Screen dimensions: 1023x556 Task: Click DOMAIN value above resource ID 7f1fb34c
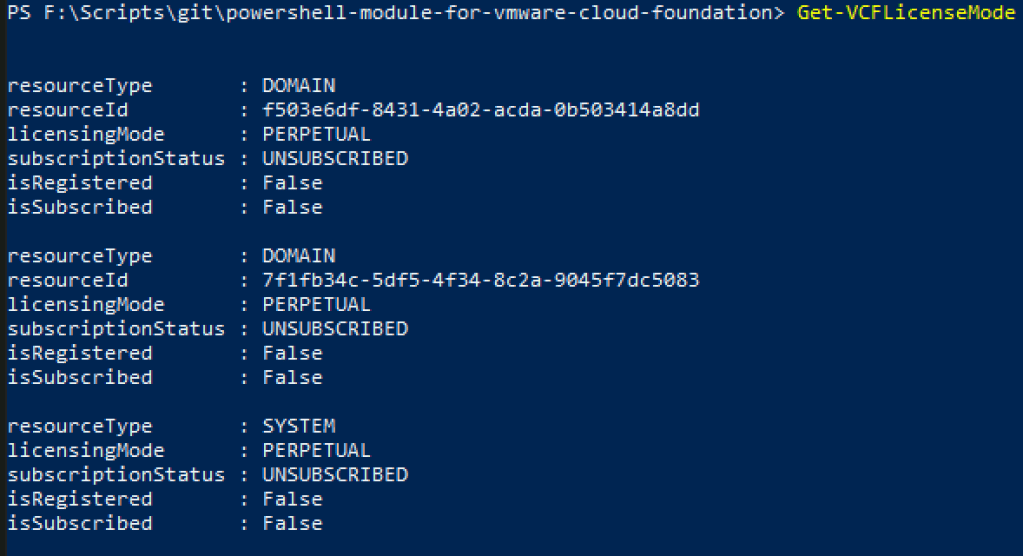299,256
